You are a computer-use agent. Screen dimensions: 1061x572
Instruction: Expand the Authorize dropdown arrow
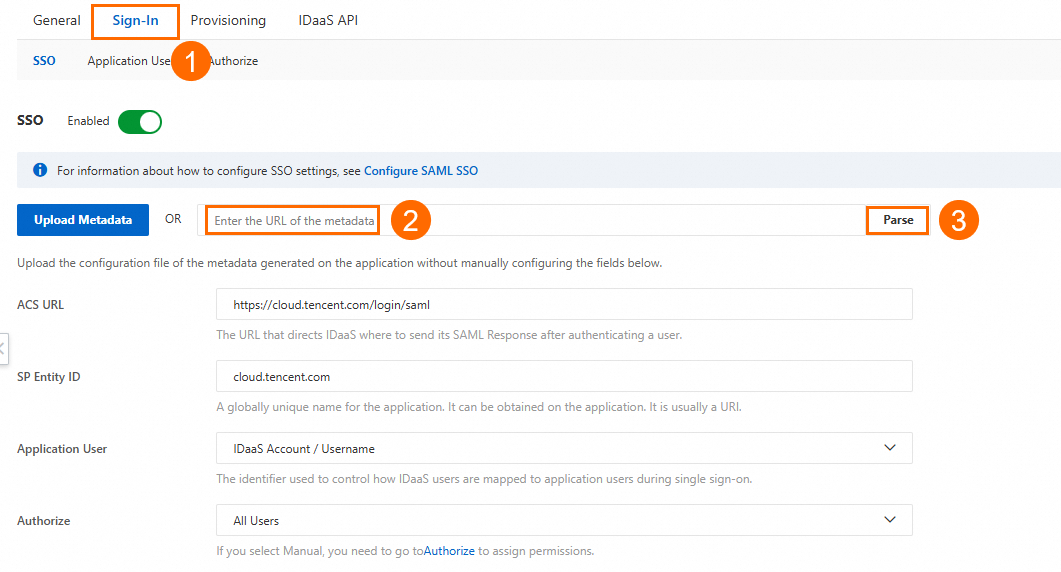coord(890,520)
